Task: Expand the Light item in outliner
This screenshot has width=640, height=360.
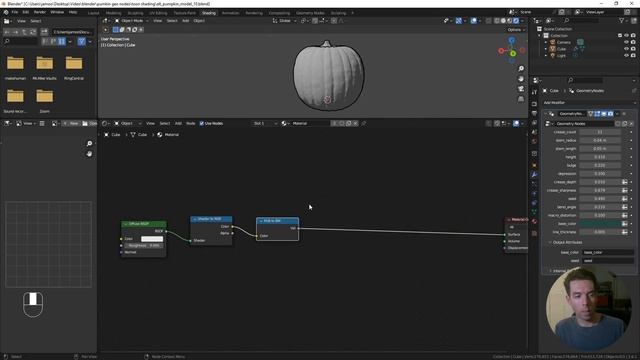Action: [x=546, y=55]
